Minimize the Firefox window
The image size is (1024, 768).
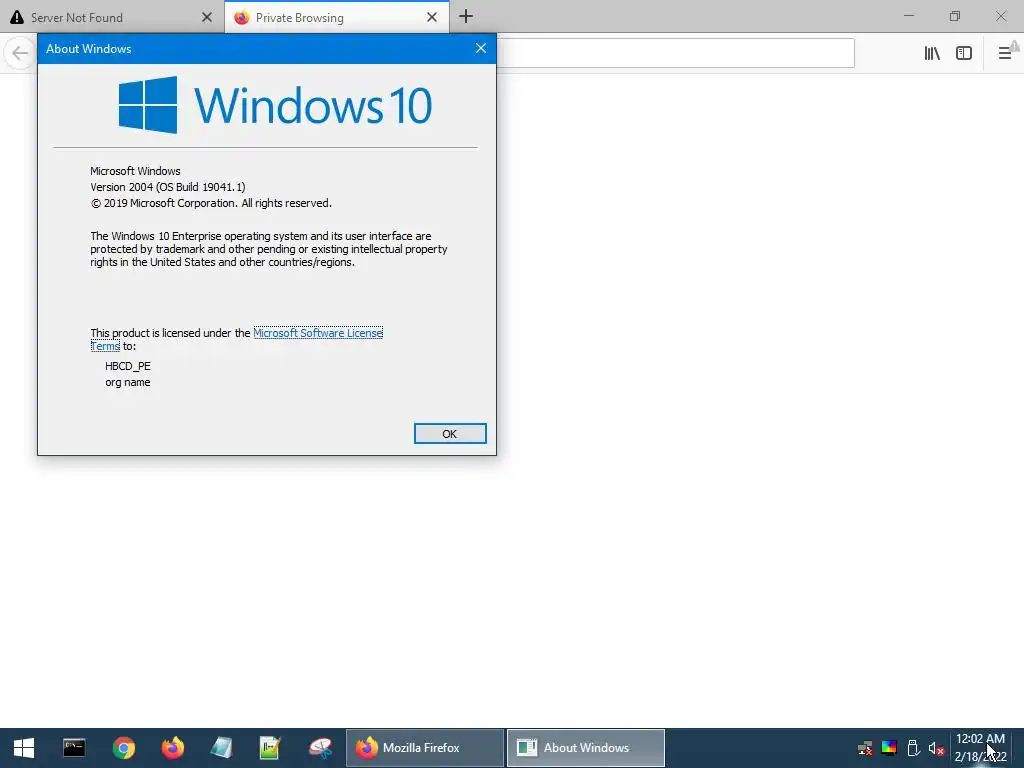pos(908,16)
